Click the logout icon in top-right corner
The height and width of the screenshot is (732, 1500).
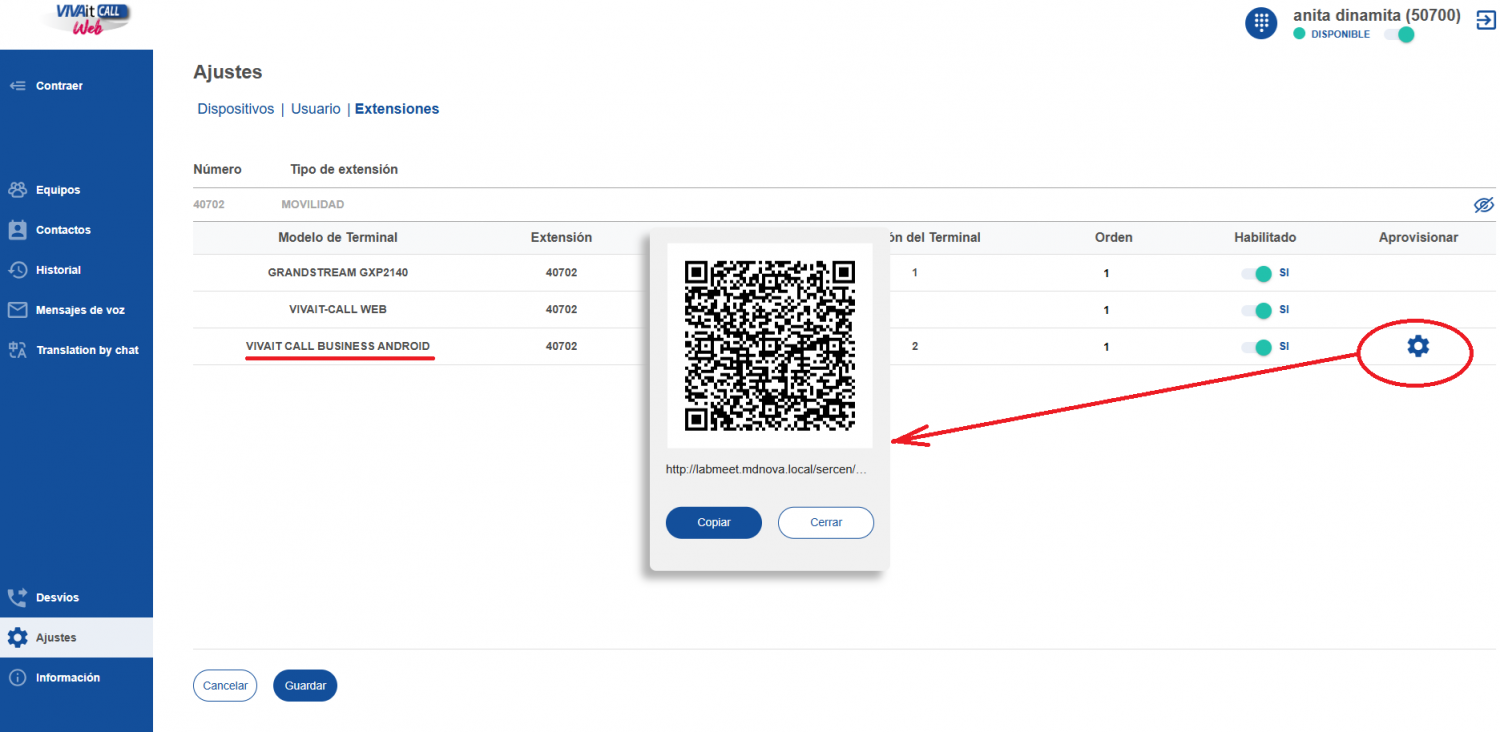pos(1485,19)
